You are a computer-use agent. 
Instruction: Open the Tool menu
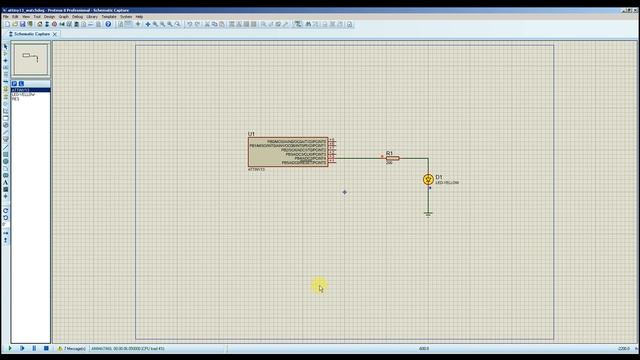click(x=37, y=17)
